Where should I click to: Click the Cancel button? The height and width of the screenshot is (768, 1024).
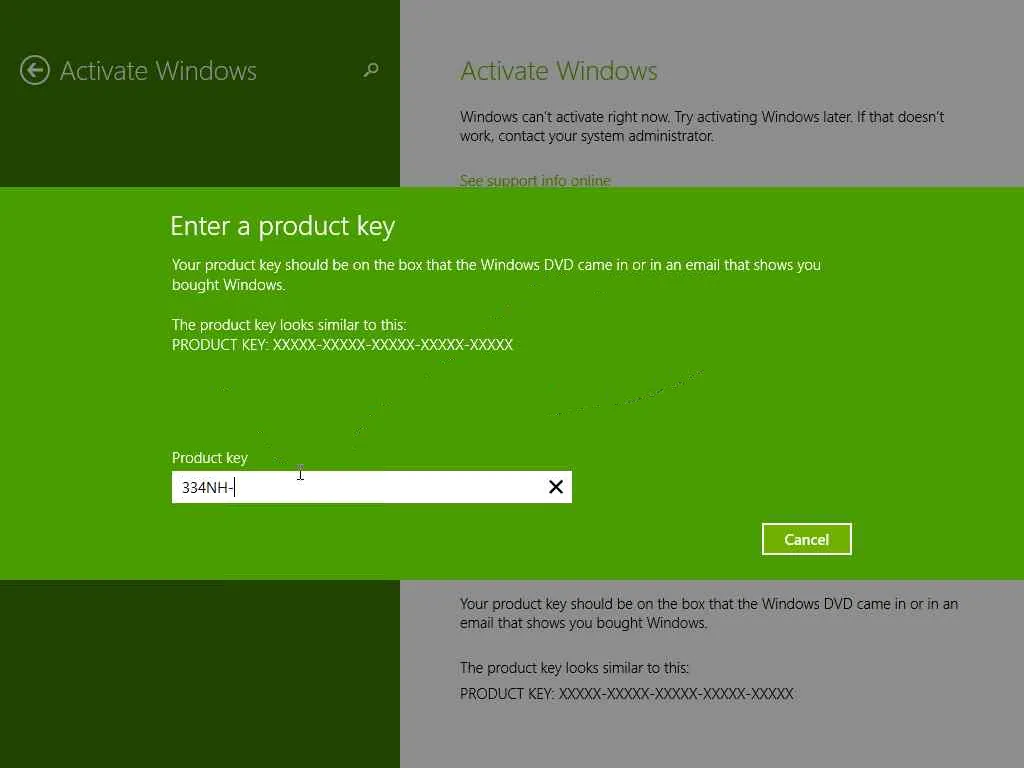tap(807, 539)
